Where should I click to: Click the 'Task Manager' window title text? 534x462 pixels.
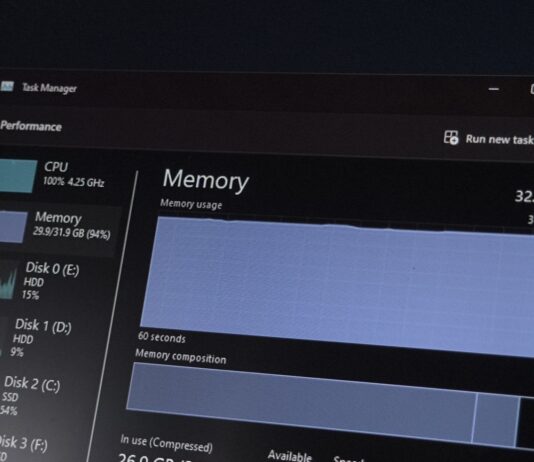point(49,88)
